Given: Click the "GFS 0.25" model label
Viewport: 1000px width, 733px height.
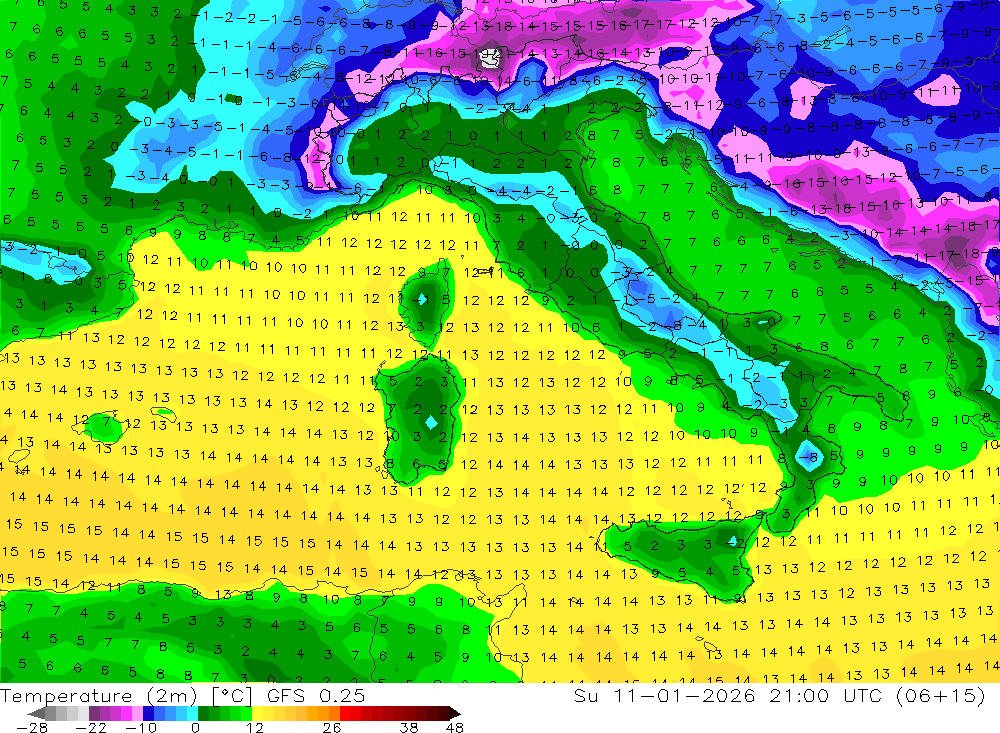Looking at the screenshot, I should [316, 696].
